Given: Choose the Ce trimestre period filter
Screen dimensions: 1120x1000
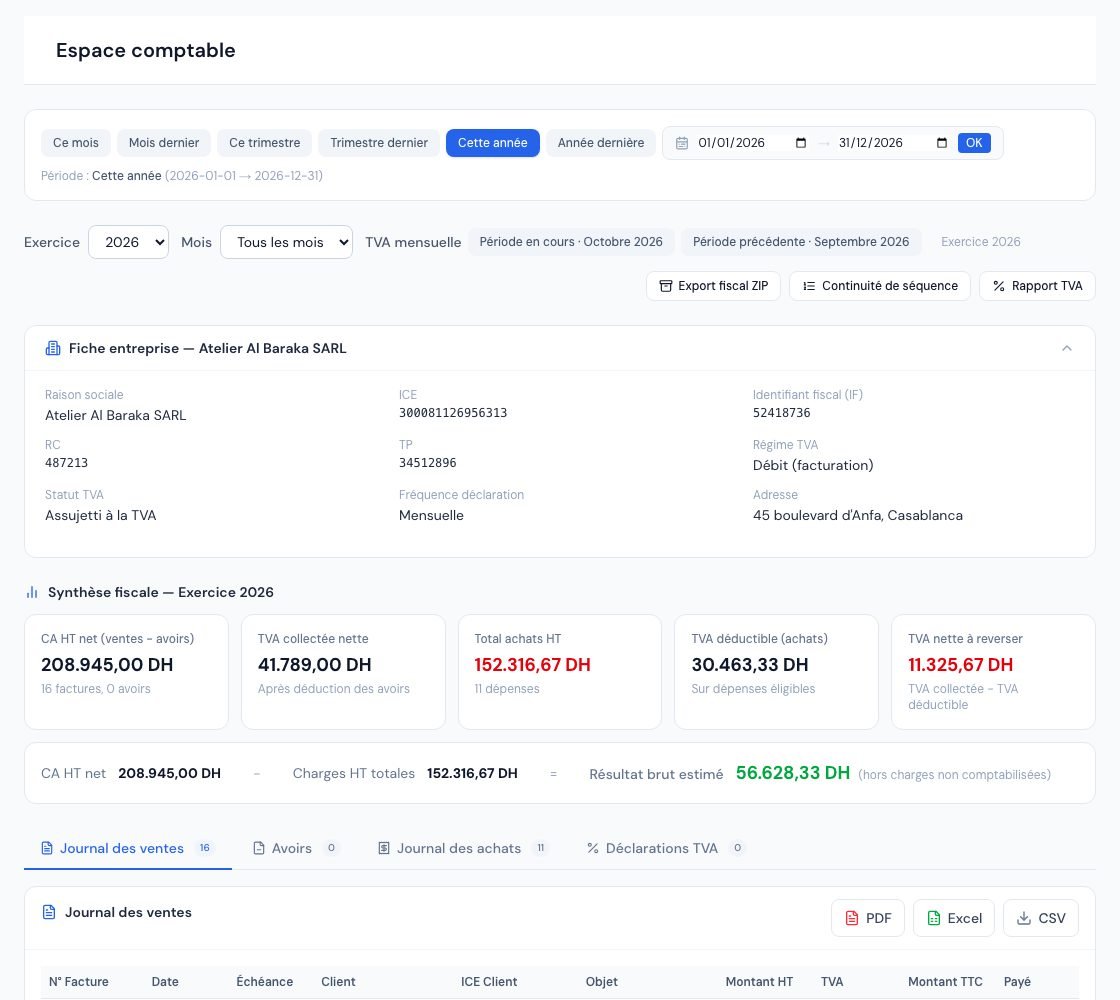Looking at the screenshot, I should (264, 143).
